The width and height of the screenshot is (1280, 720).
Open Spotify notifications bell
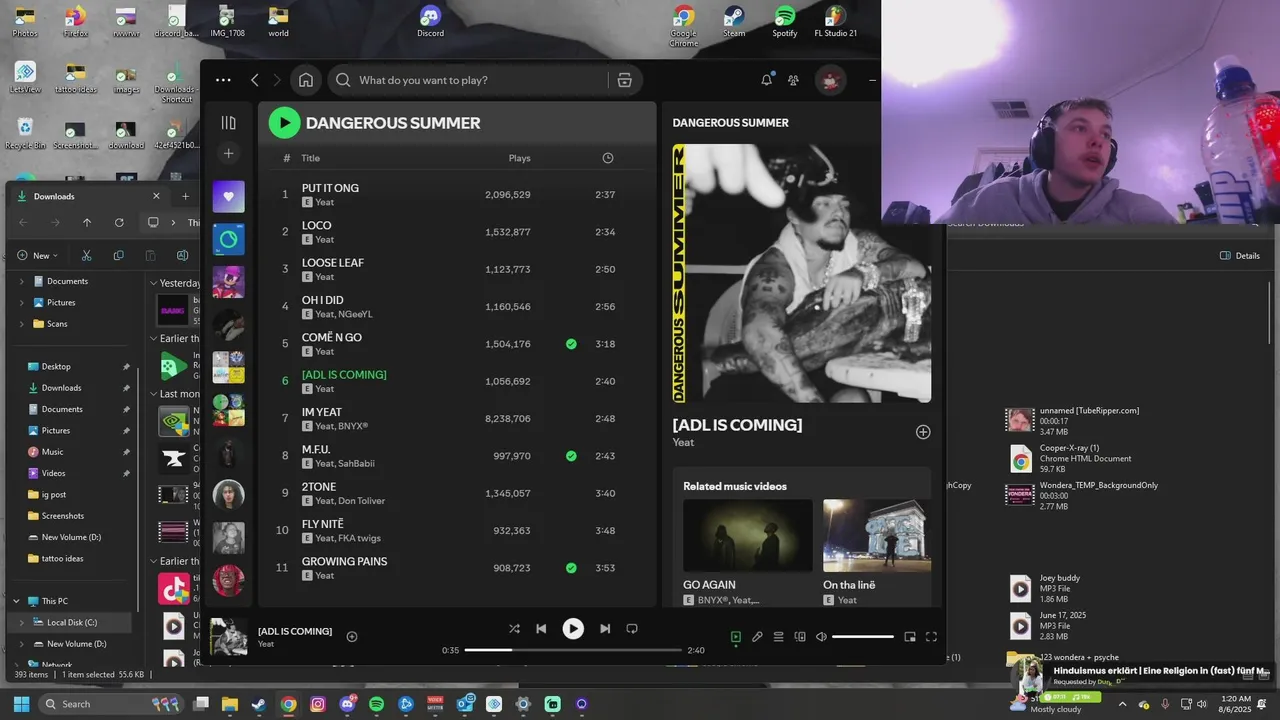(x=767, y=80)
